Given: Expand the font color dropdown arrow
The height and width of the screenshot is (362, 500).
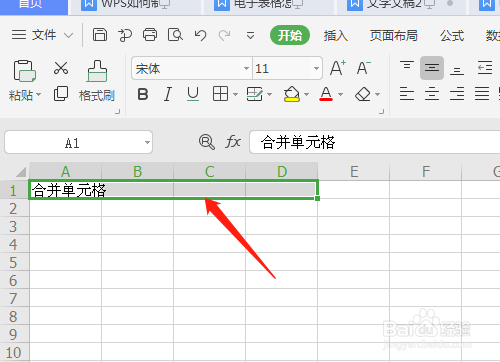Looking at the screenshot, I should click(340, 95).
